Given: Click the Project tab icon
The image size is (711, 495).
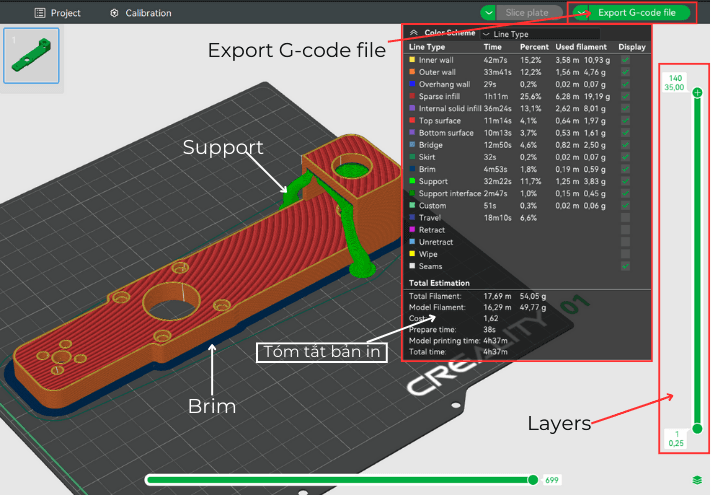Looking at the screenshot, I should pos(40,13).
